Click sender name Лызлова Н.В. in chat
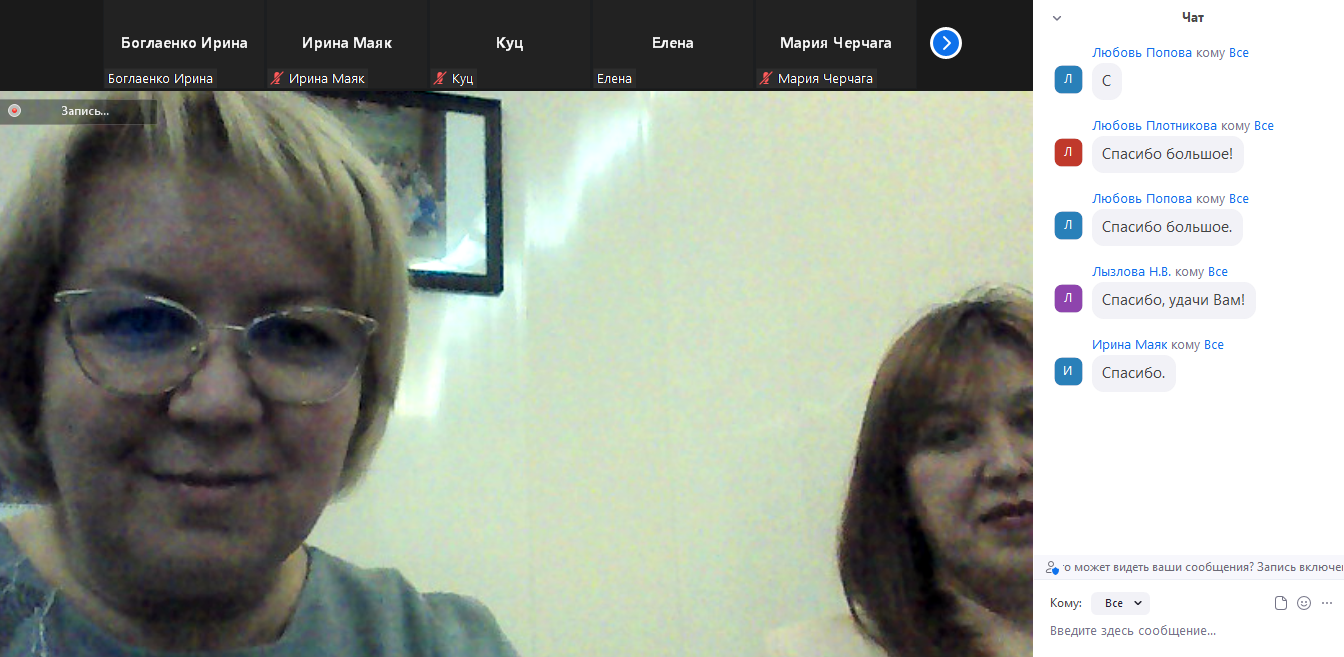Screen dimensions: 1344x657 click(x=1132, y=272)
